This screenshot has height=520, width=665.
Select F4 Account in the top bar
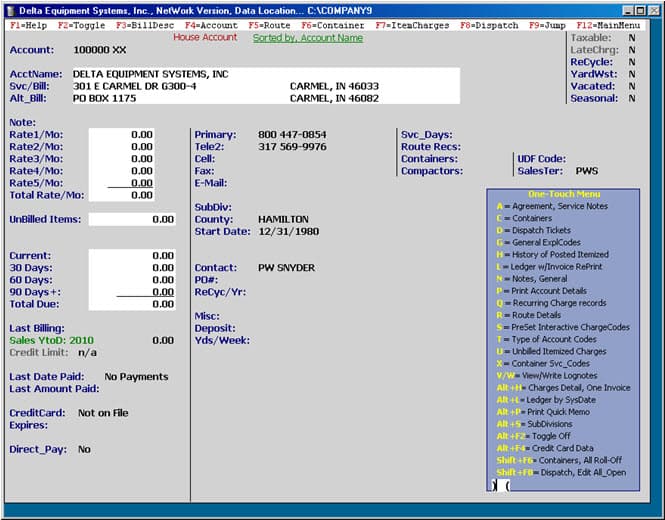(210, 24)
